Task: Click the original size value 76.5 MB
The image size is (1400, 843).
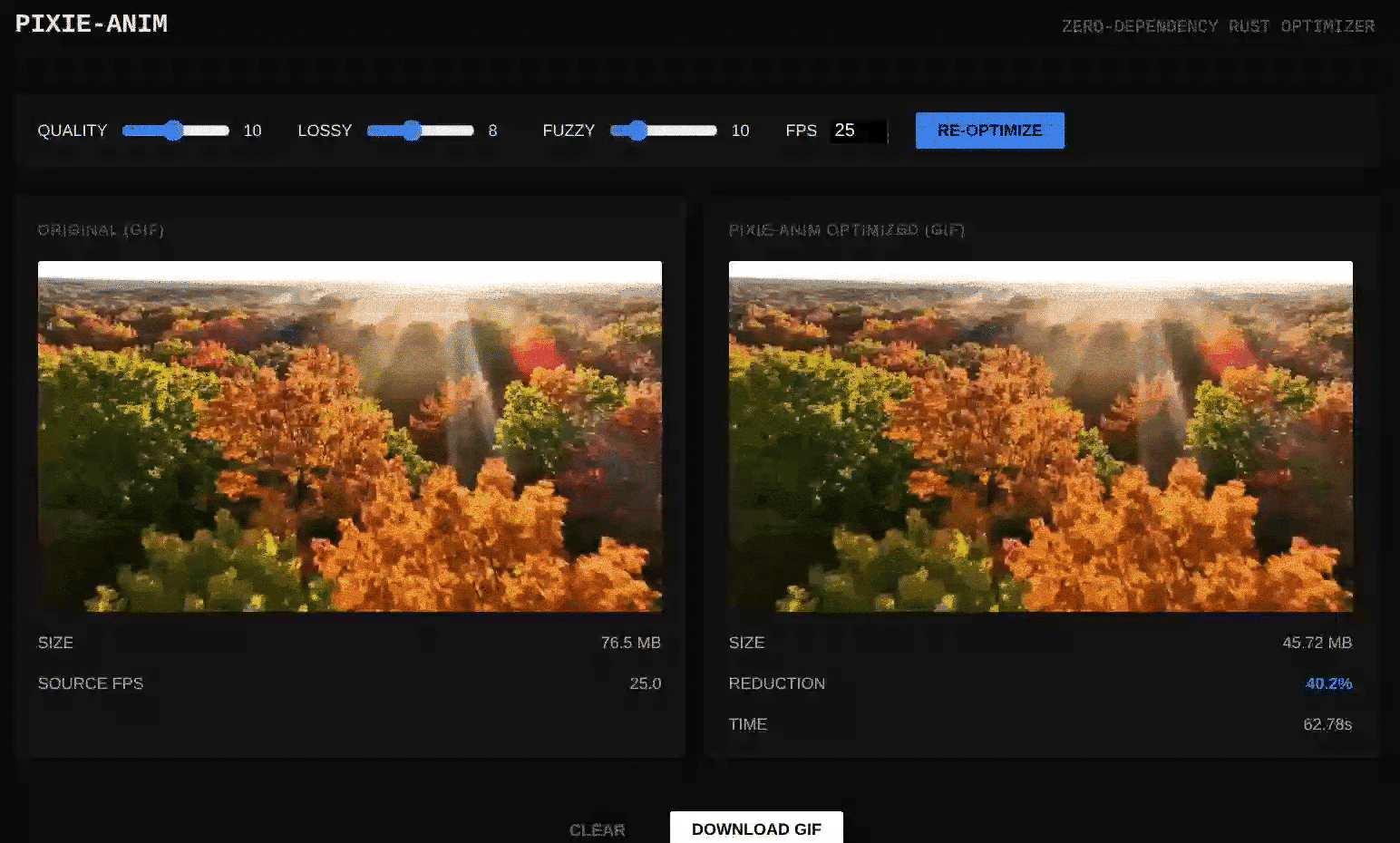Action: pyautogui.click(x=631, y=643)
